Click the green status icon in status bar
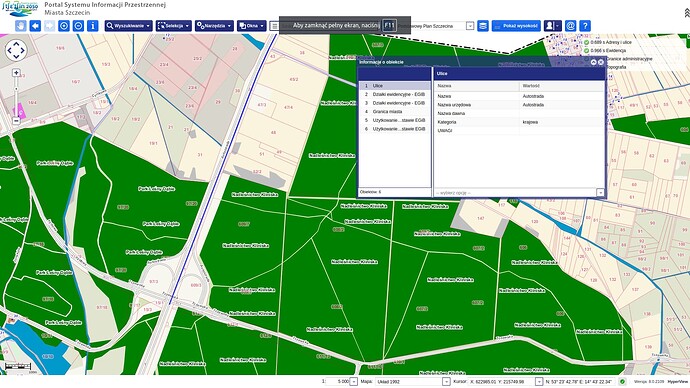This screenshot has width=690, height=388. tap(622, 382)
